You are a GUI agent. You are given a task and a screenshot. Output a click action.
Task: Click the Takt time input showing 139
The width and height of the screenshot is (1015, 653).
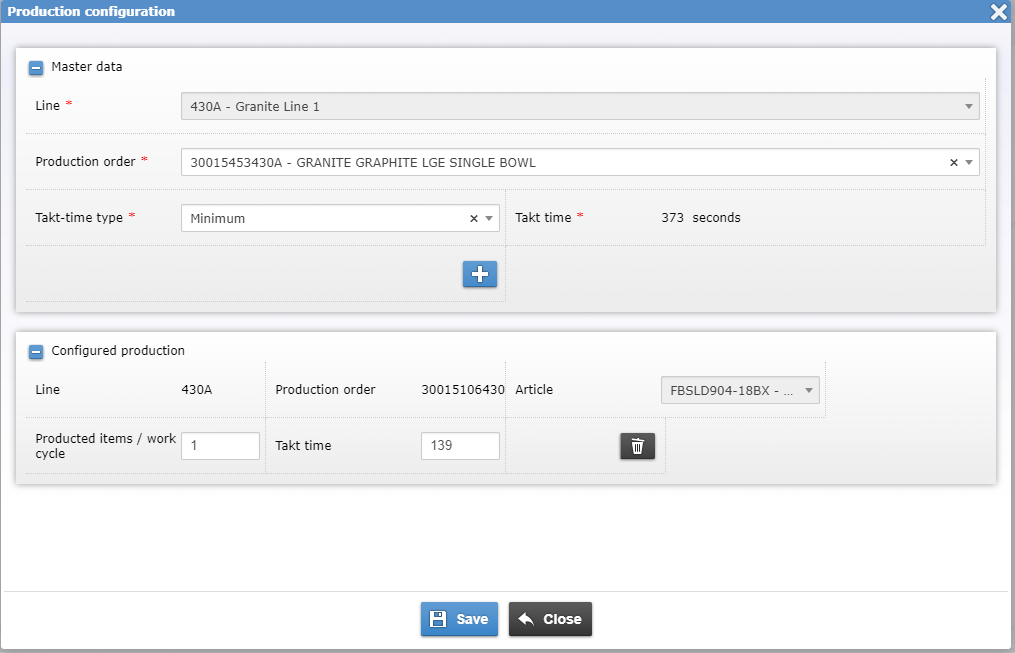point(460,446)
